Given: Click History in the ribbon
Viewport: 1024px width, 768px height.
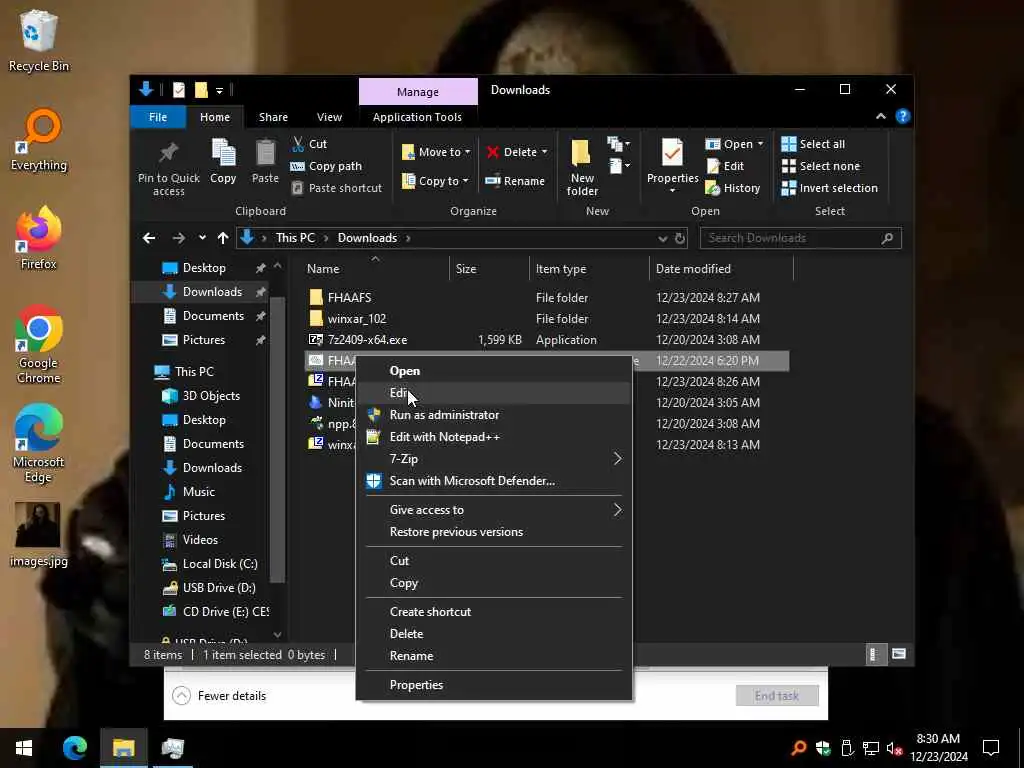Looking at the screenshot, I should pyautogui.click(x=733, y=188).
